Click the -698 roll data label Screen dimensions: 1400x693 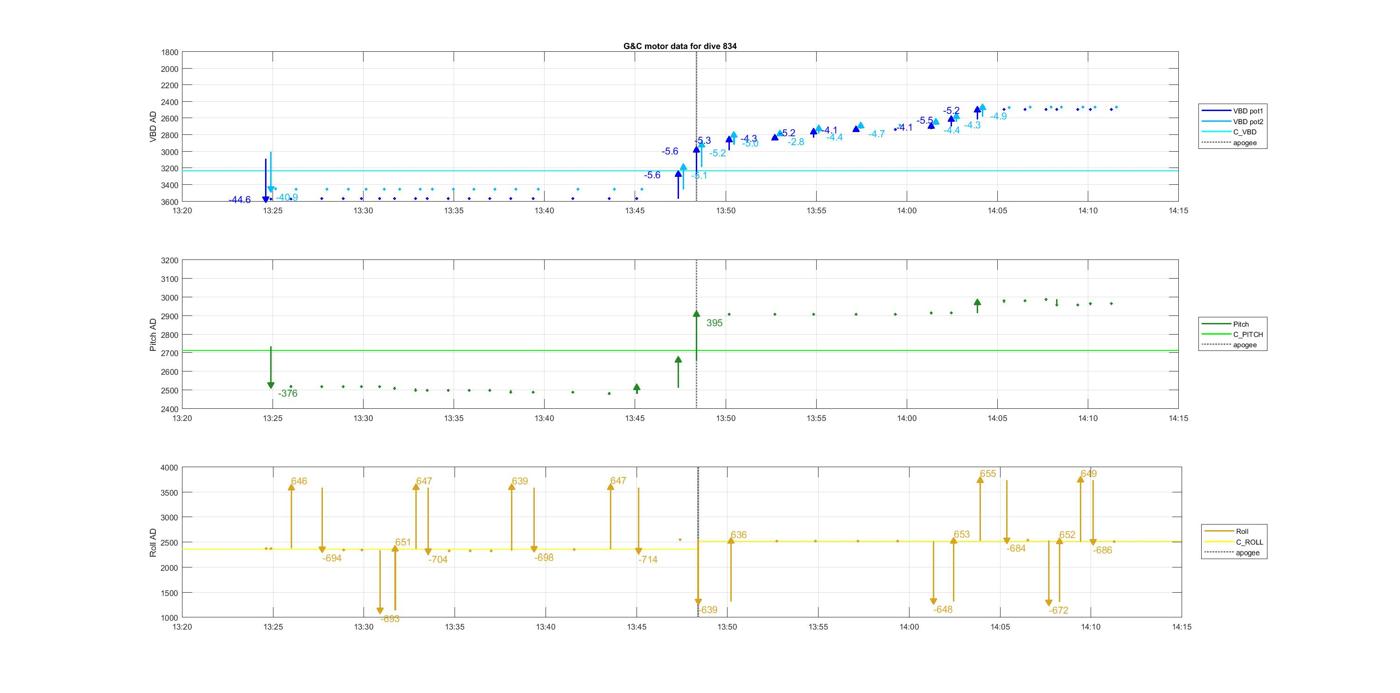544,558
